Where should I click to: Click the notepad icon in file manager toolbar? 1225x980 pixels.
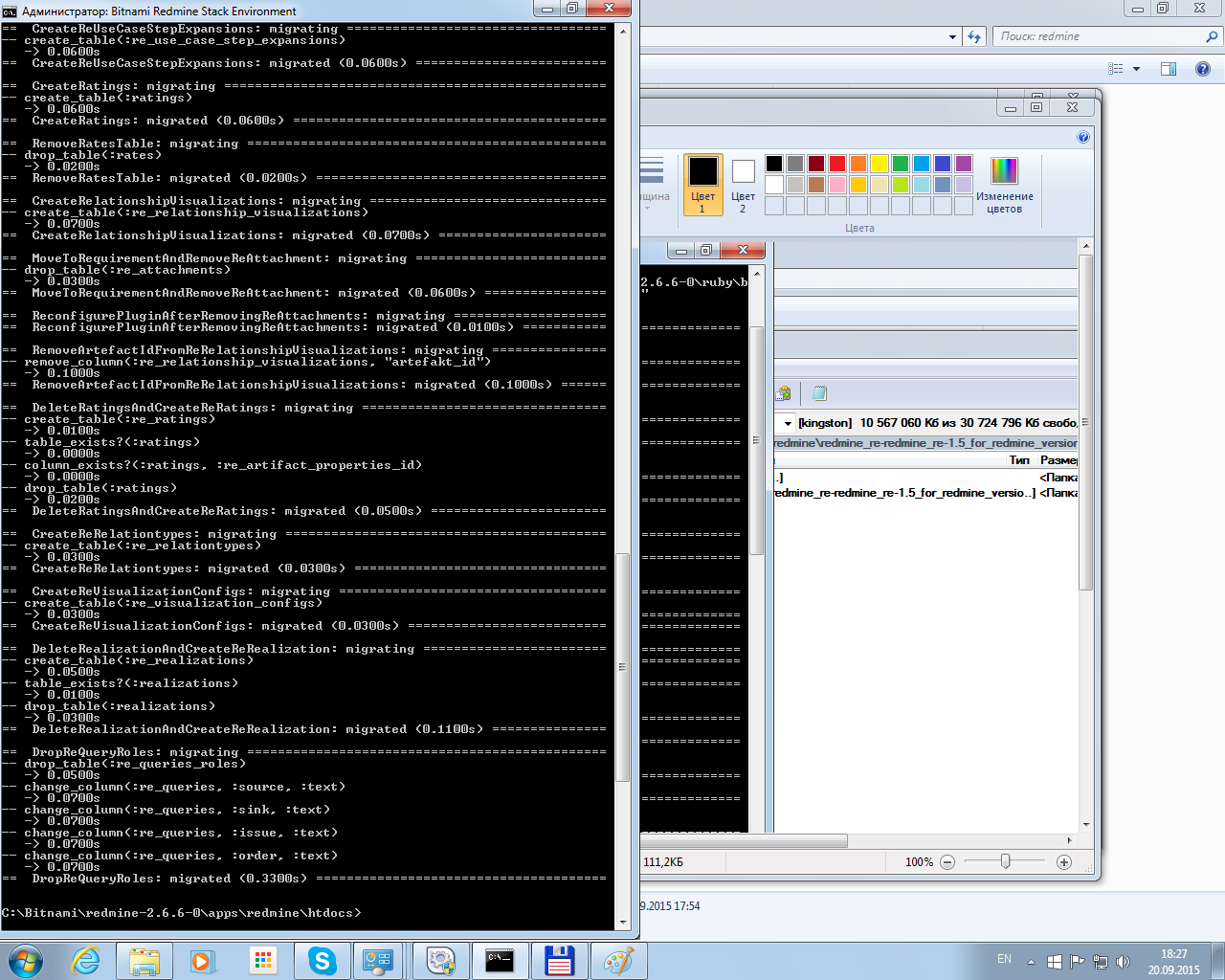point(819,393)
